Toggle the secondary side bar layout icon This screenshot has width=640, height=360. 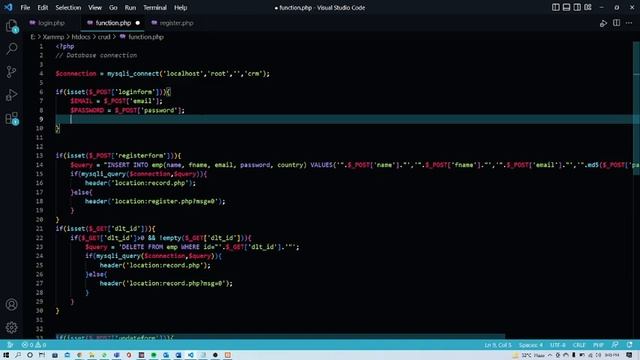[x=577, y=7]
